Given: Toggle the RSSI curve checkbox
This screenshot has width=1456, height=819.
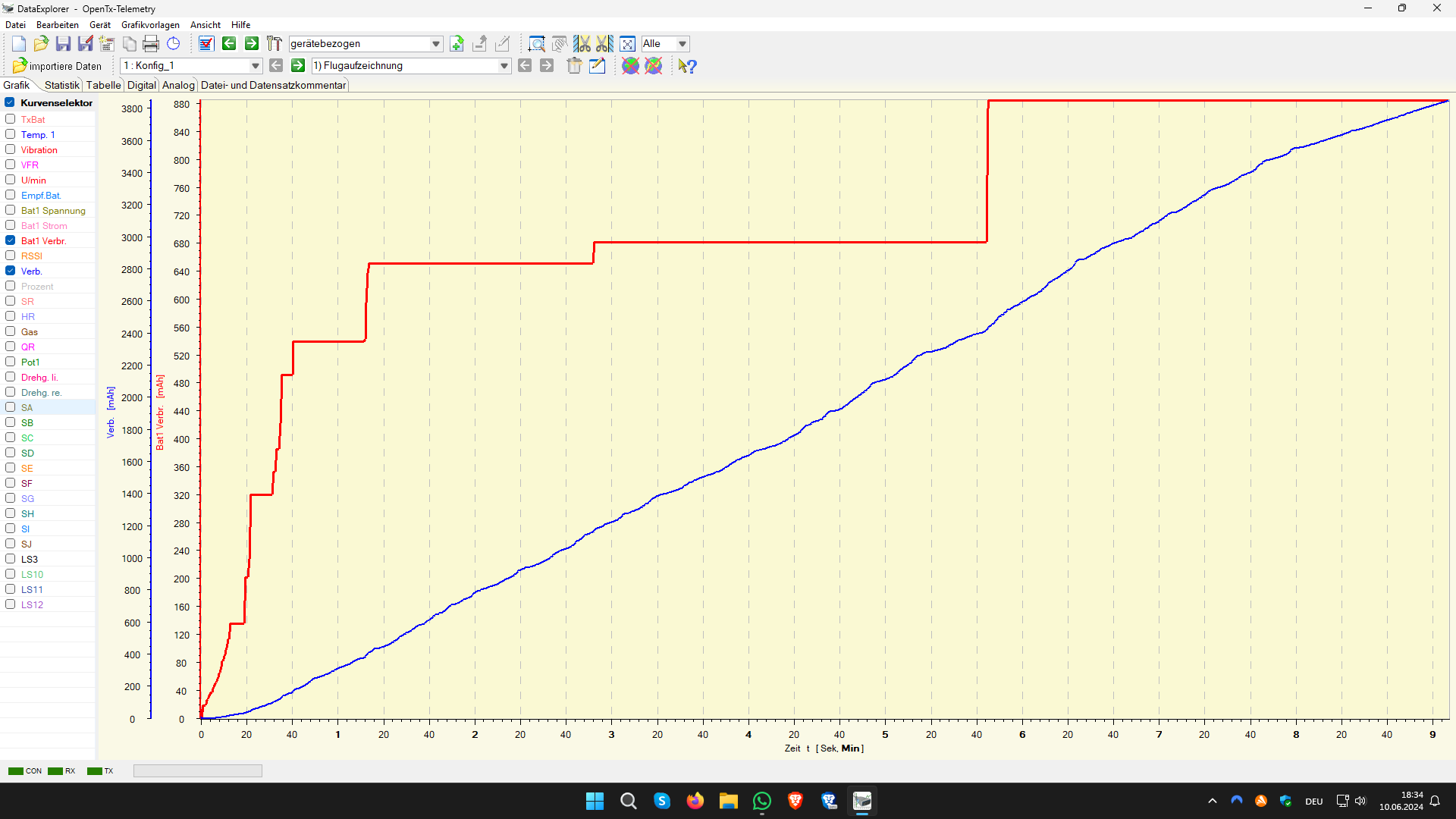Looking at the screenshot, I should point(11,256).
